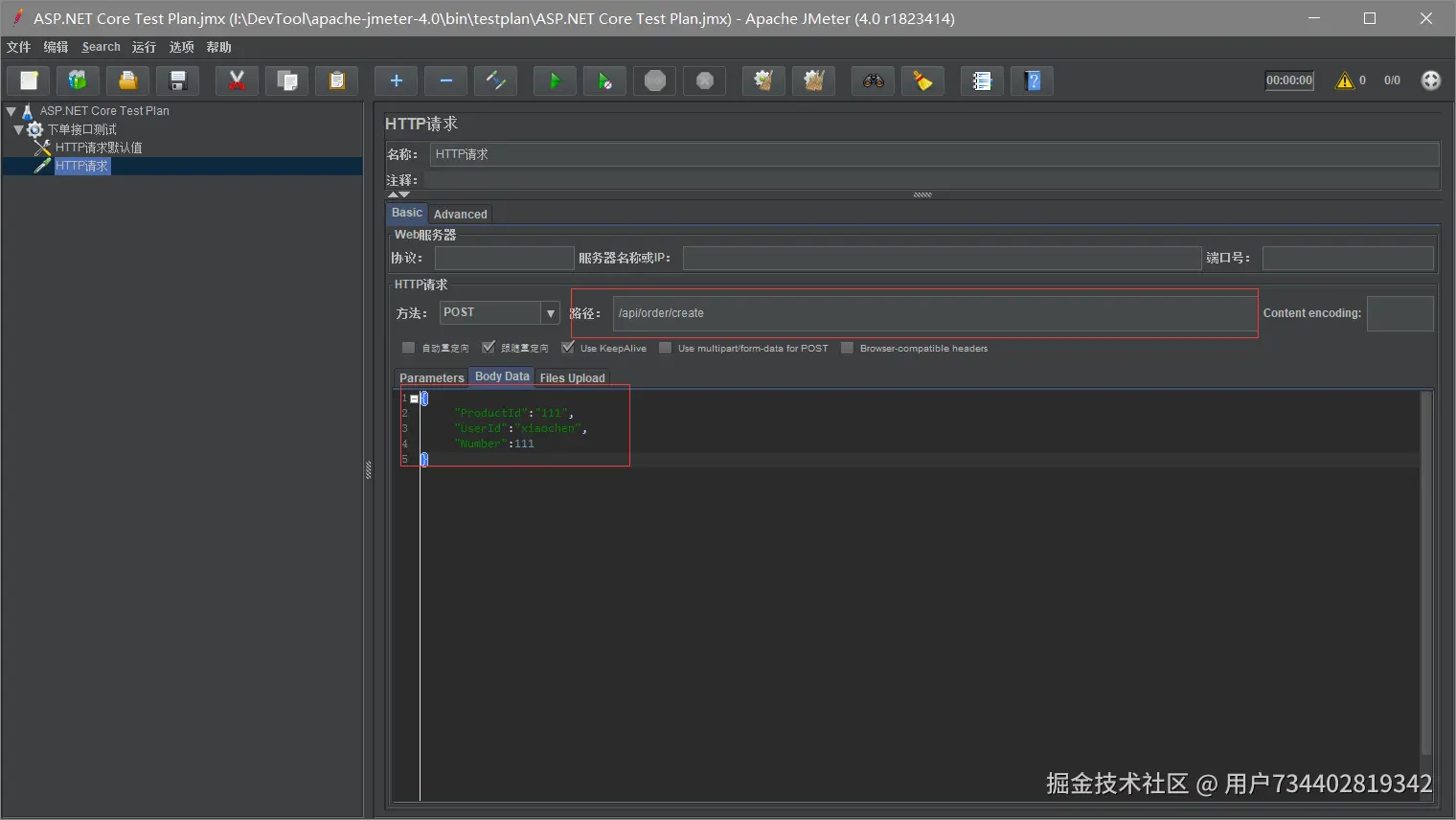The width and height of the screenshot is (1456, 820).
Task: Select HTTP请求默认值 in the tree
Action: (x=99, y=148)
